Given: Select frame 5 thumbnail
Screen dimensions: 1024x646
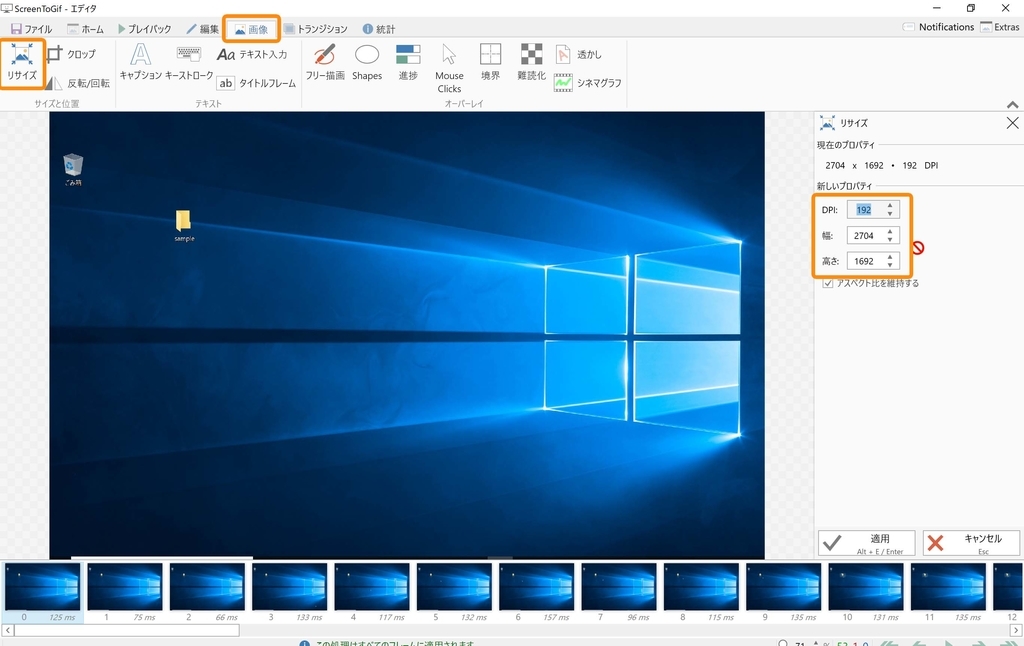Looking at the screenshot, I should tap(454, 587).
